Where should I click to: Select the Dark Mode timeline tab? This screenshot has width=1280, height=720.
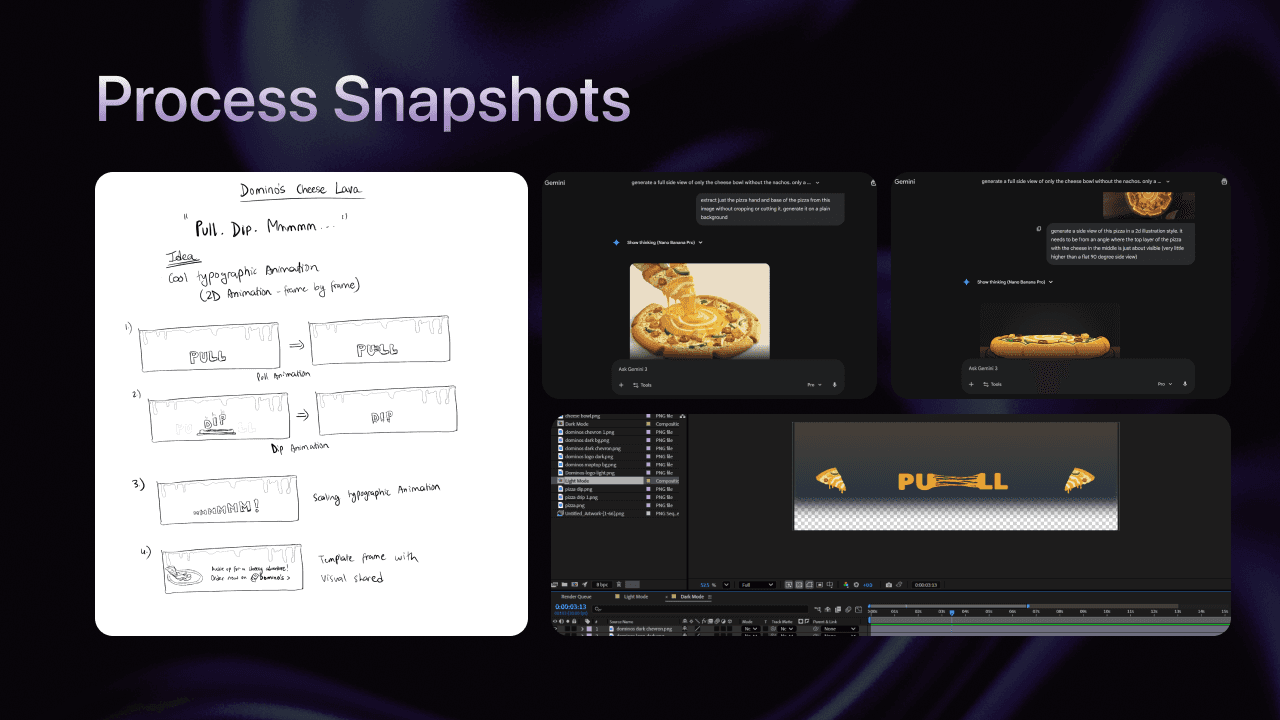[x=692, y=597]
